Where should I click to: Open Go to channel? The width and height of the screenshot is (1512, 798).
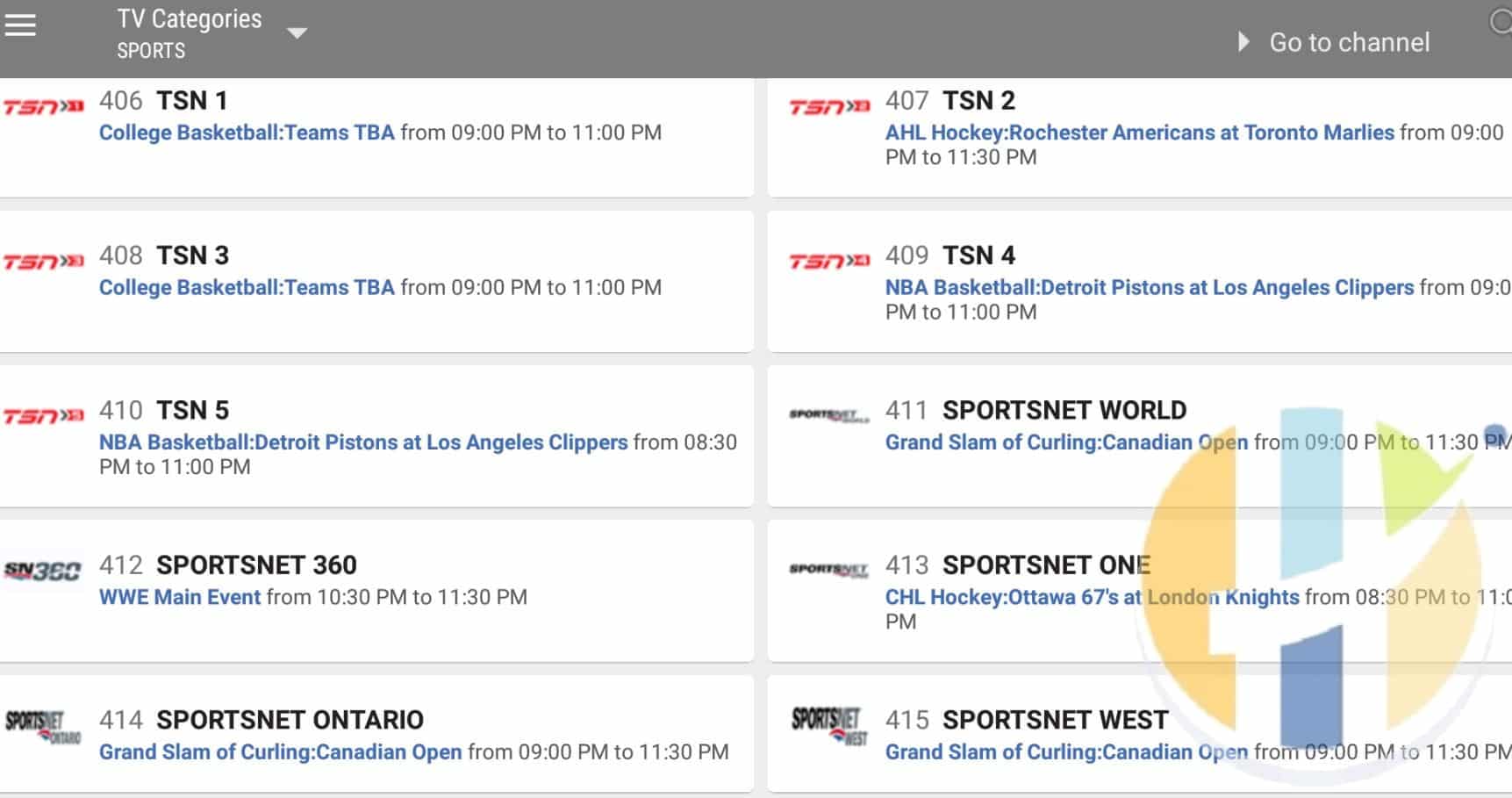pos(1349,42)
